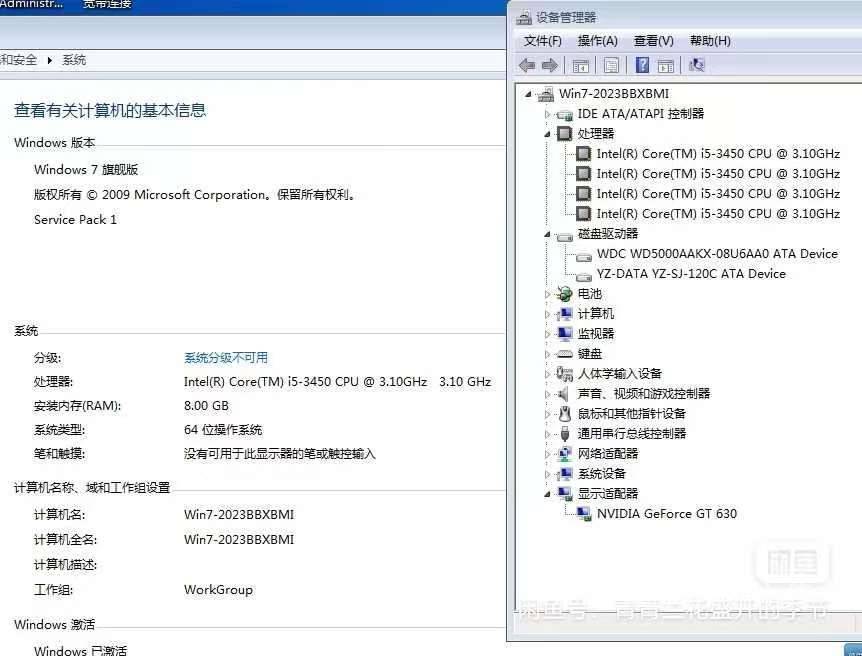Expand the IDE ATA/ATAPI 控制器 node

547,114
